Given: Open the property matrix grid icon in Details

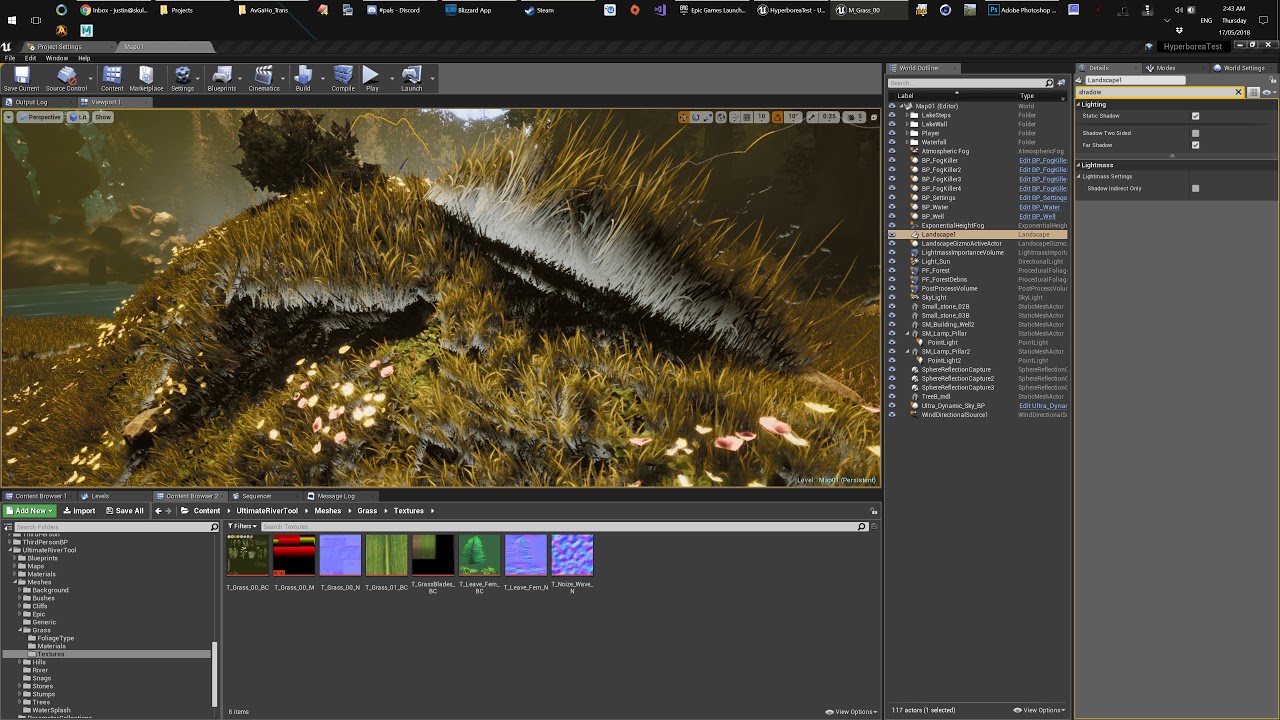Looking at the screenshot, I should click(x=1253, y=92).
